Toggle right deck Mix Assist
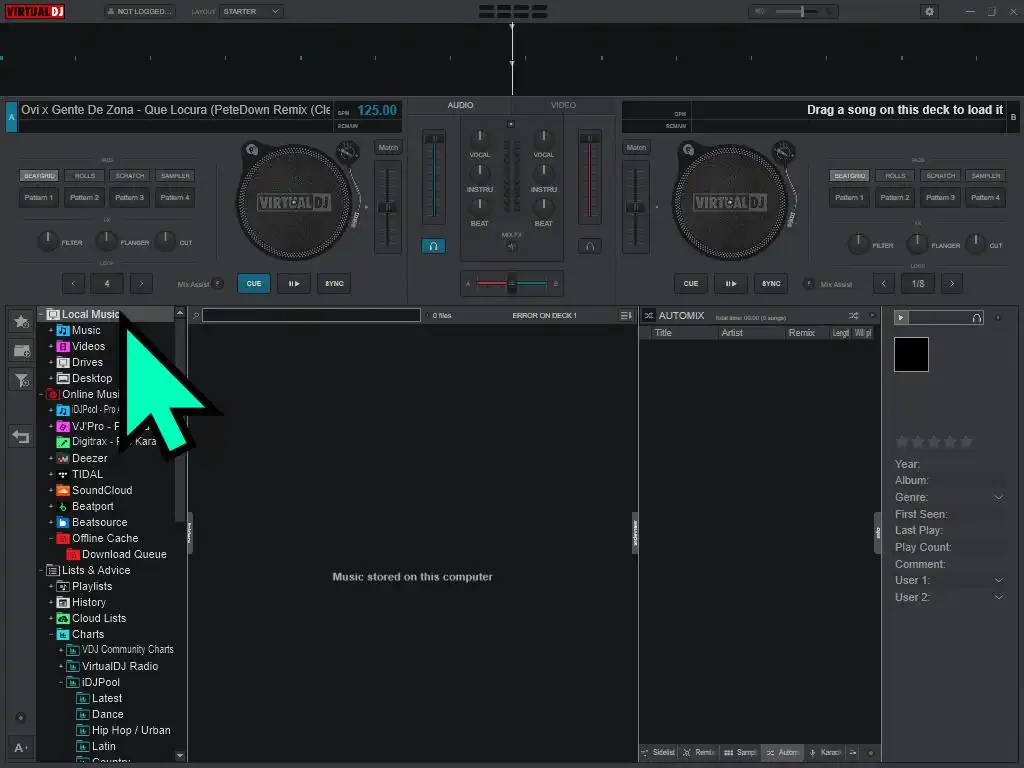Screen dimensions: 1024x768 (x=808, y=283)
